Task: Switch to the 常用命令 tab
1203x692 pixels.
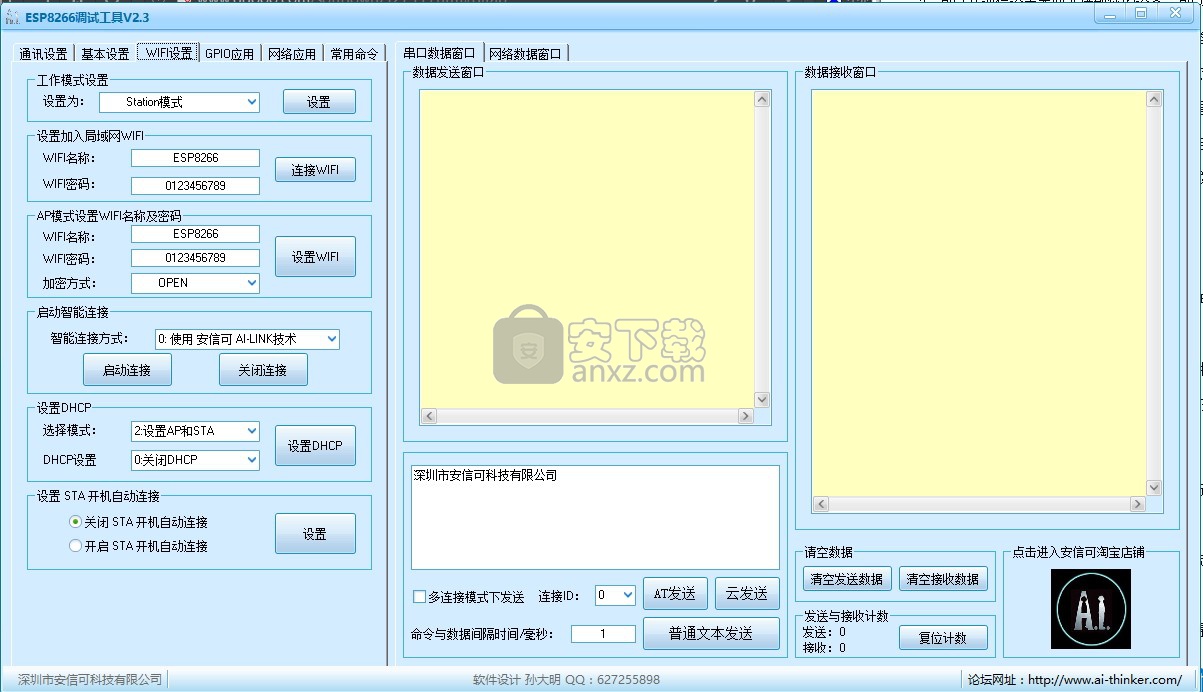Action: pyautogui.click(x=354, y=54)
